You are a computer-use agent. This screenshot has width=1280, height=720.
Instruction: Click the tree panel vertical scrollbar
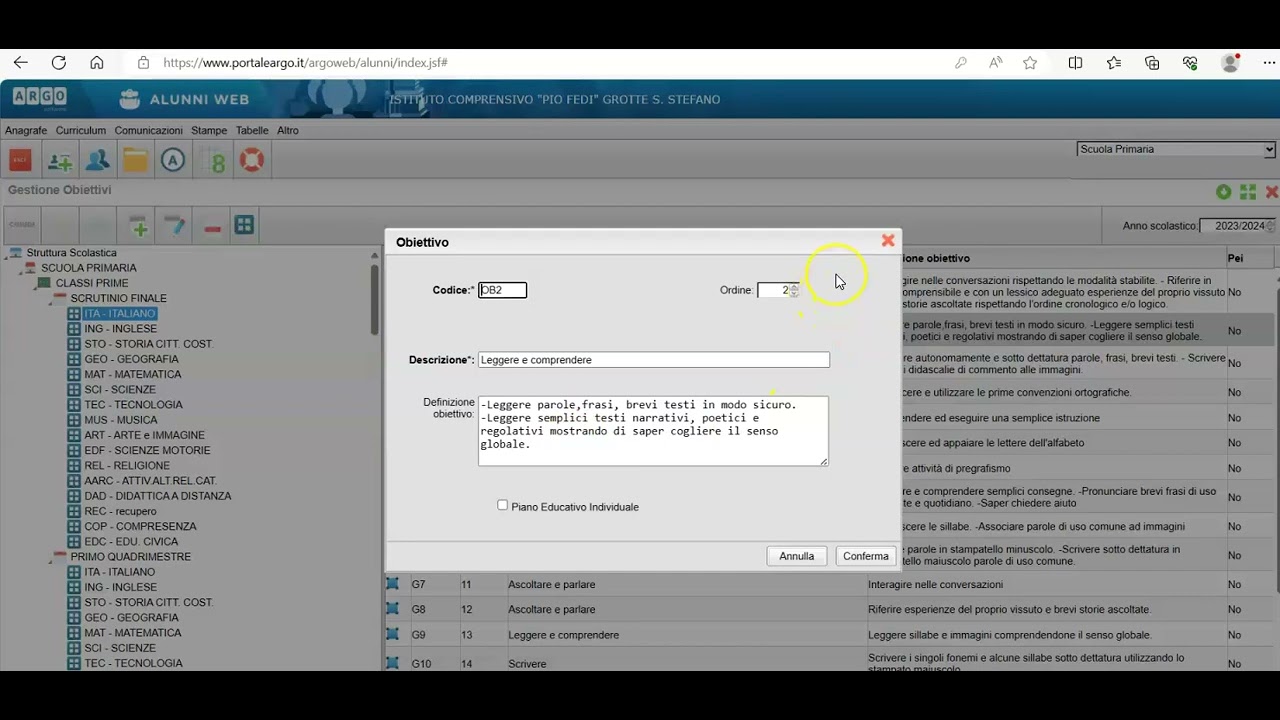tap(375, 300)
